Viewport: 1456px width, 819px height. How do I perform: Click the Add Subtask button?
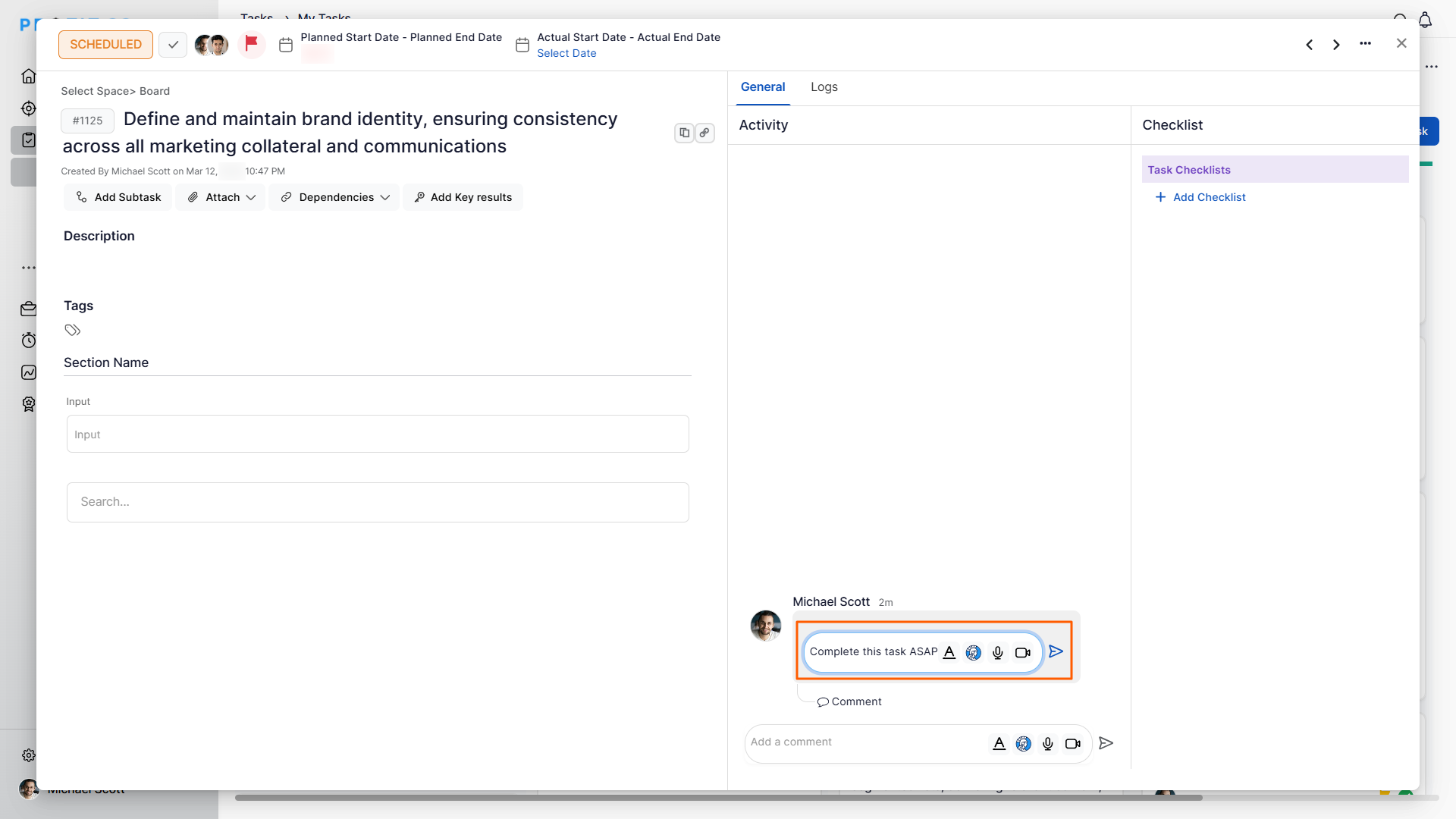[118, 197]
